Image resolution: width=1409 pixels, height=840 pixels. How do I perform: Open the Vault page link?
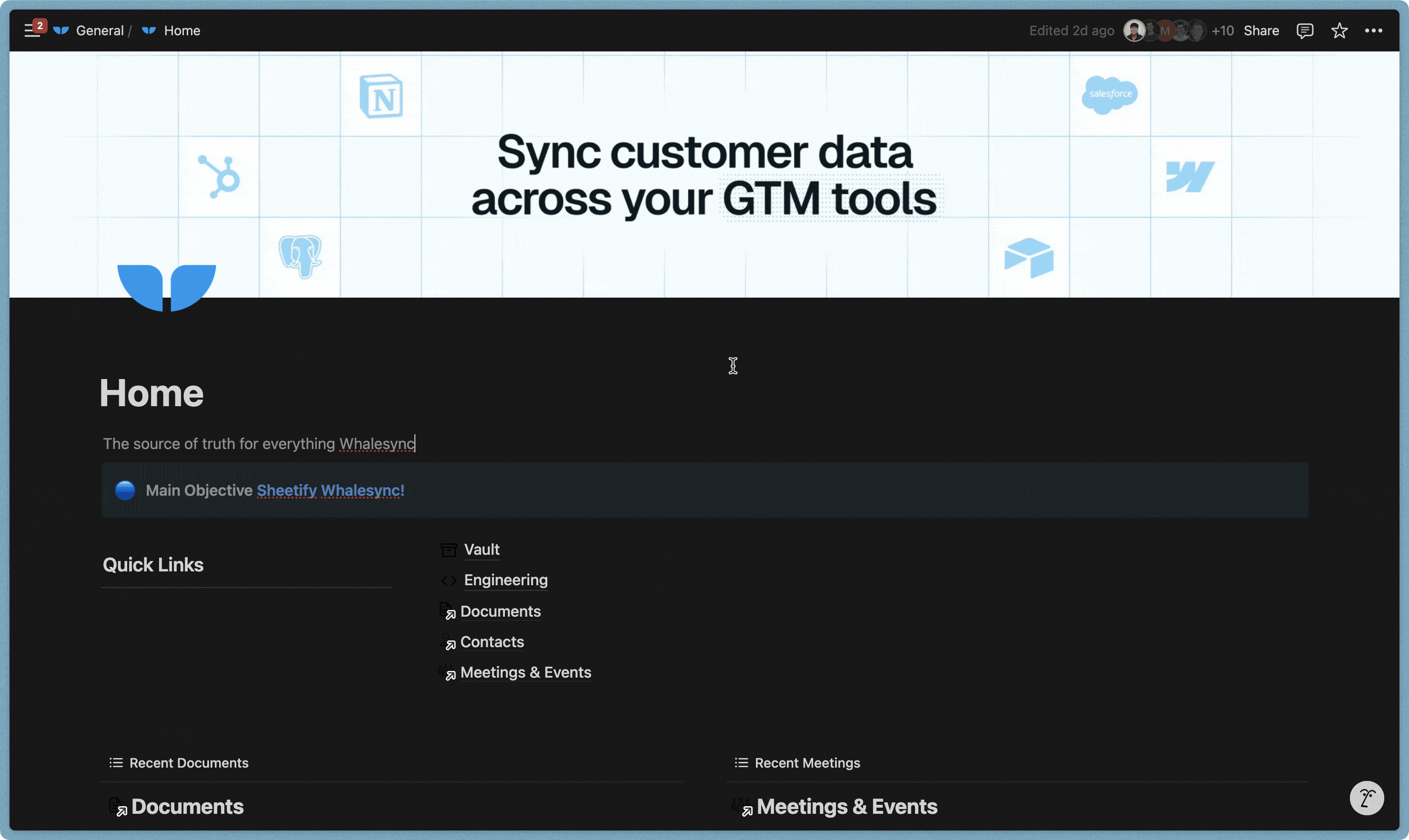(x=482, y=549)
